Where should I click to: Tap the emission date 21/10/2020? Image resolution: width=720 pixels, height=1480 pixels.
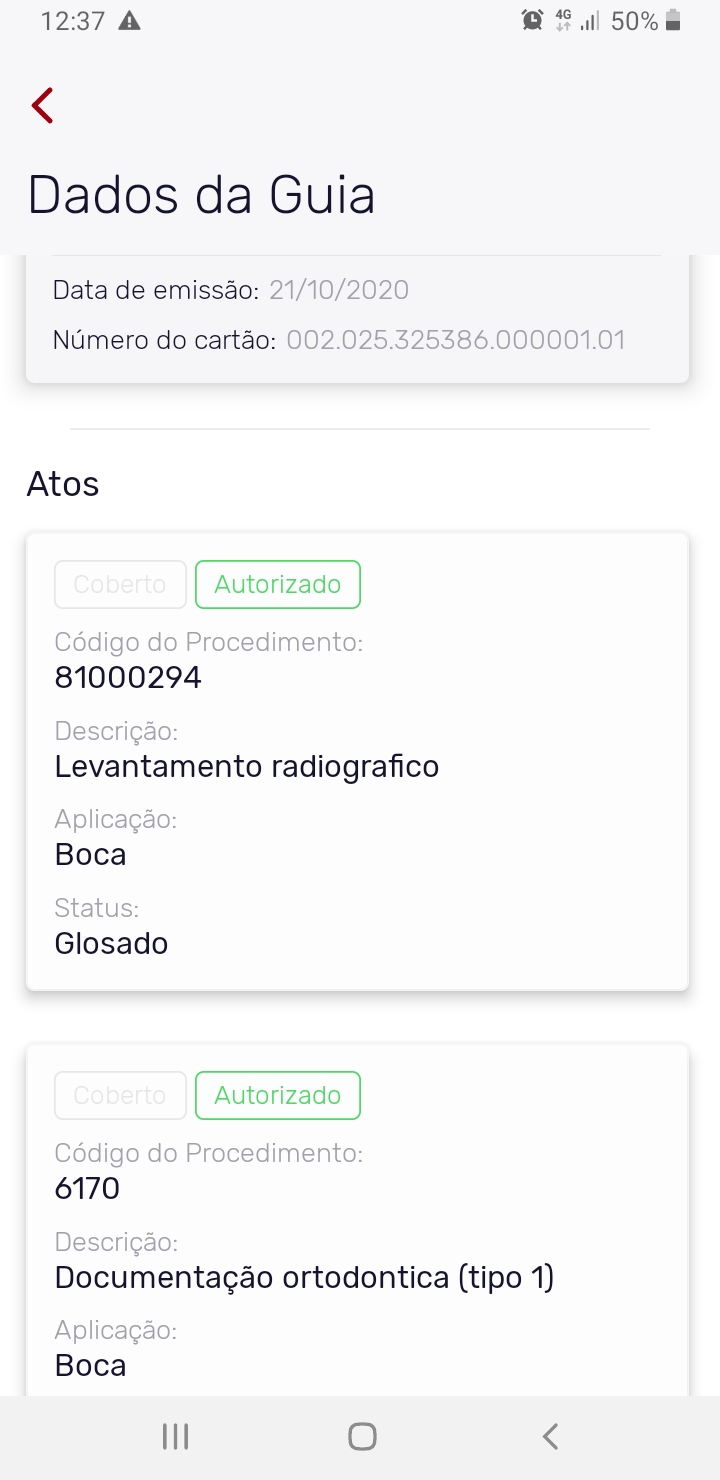coord(339,290)
